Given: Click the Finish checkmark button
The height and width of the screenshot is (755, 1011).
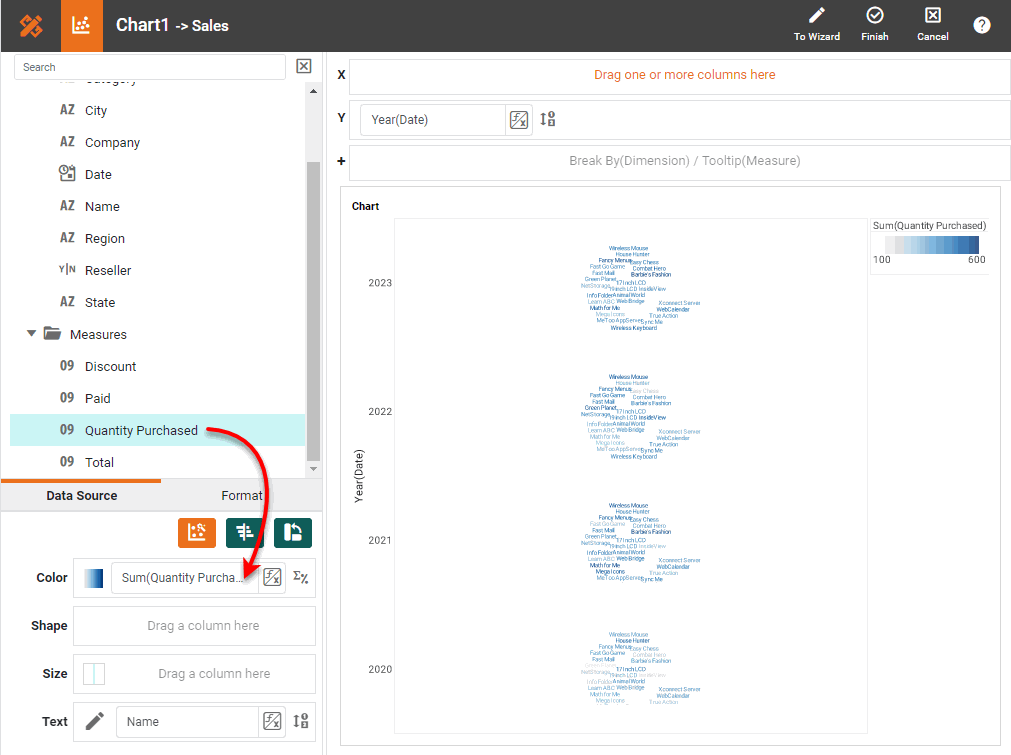Looking at the screenshot, I should (874, 17).
